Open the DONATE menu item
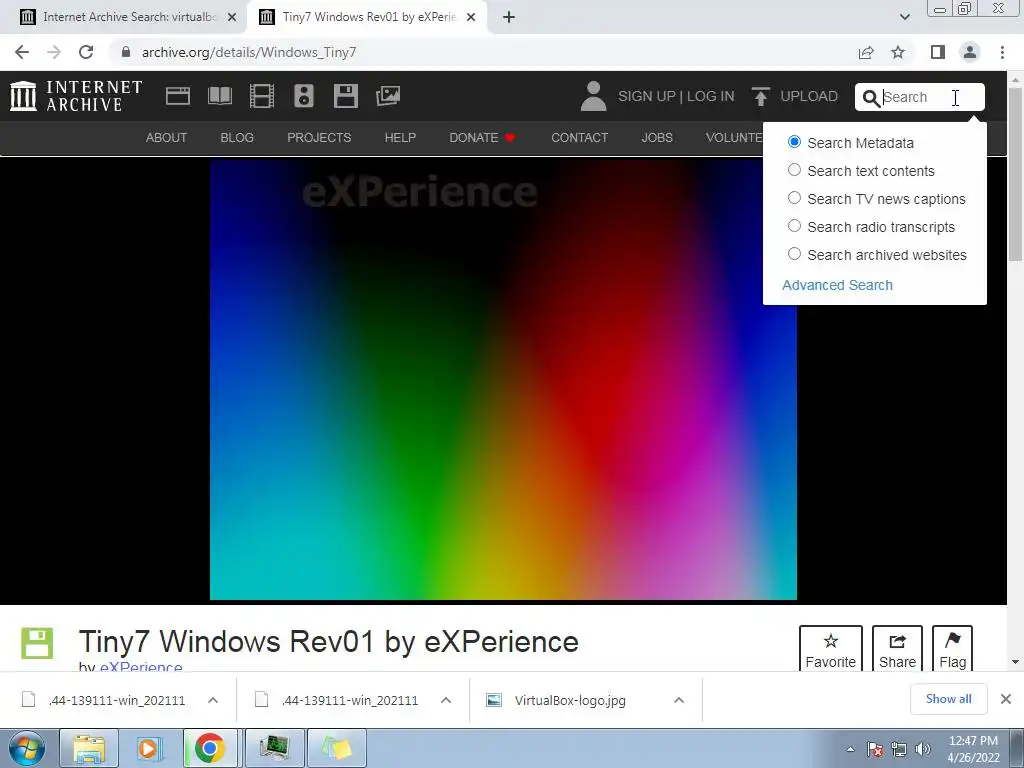1024x768 pixels. point(483,138)
